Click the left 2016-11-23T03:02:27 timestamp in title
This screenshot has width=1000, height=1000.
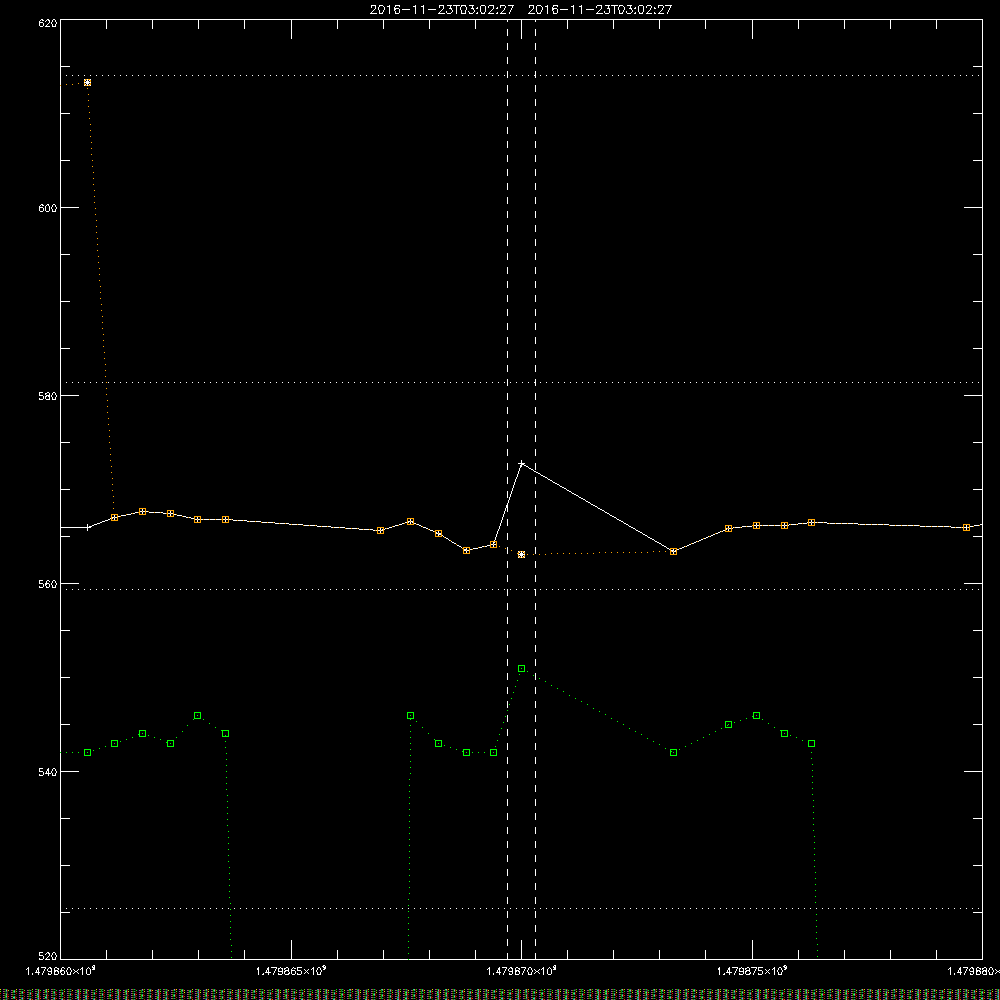tap(442, 10)
